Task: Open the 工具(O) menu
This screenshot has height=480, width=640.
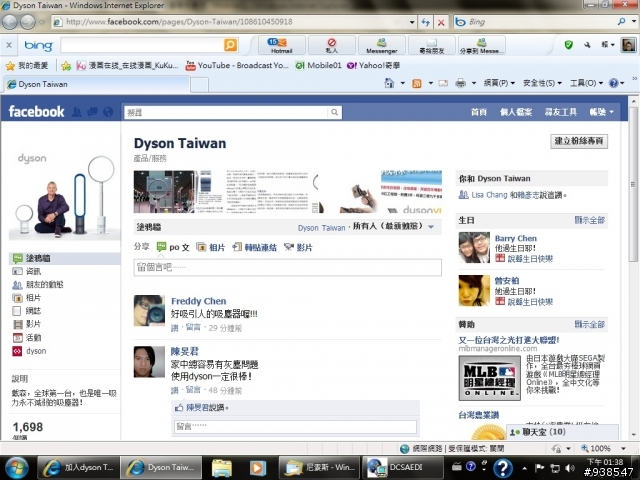Action: [586, 83]
